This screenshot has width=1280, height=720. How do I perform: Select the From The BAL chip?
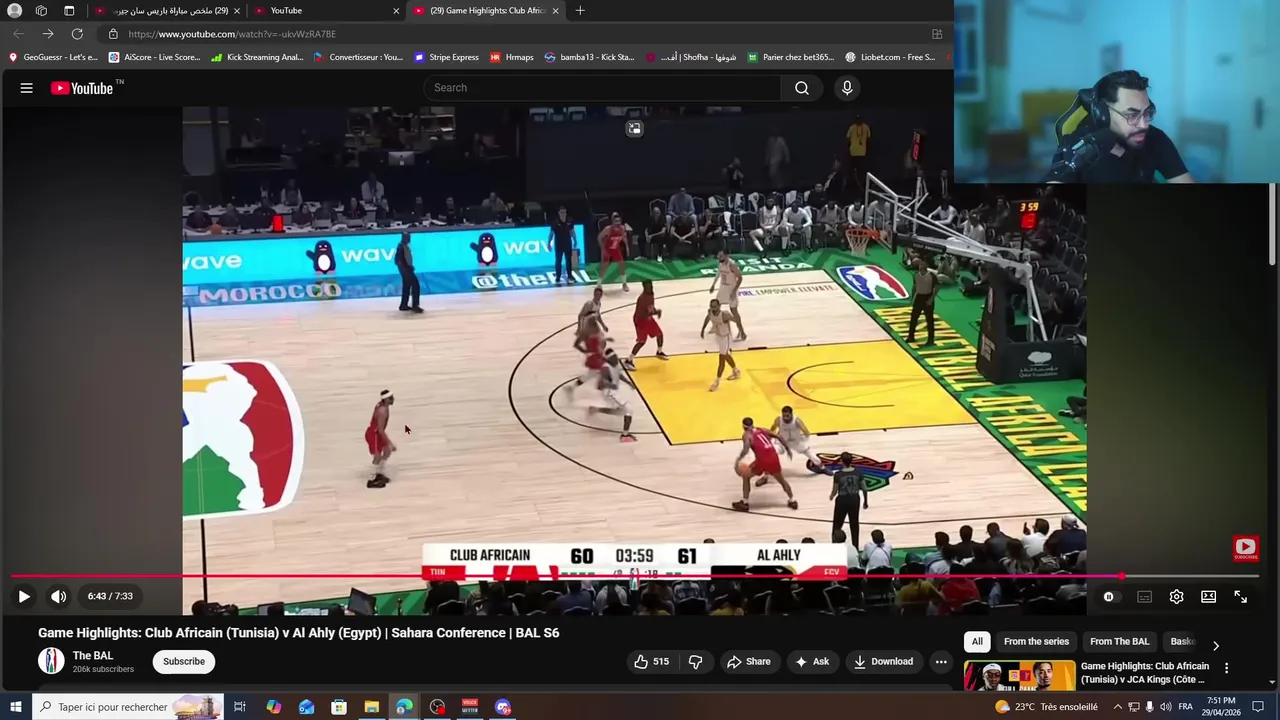click(1119, 641)
